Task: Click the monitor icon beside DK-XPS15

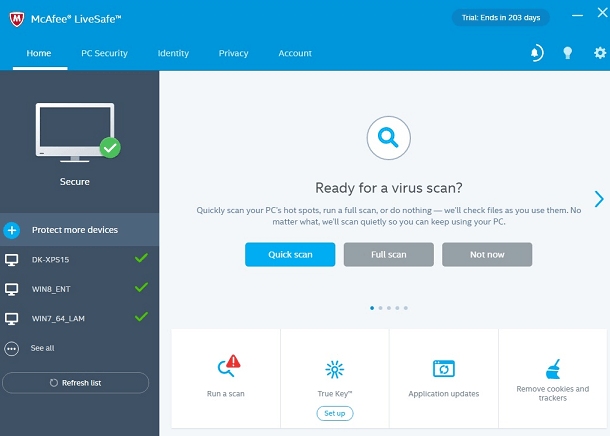Action: 11,260
